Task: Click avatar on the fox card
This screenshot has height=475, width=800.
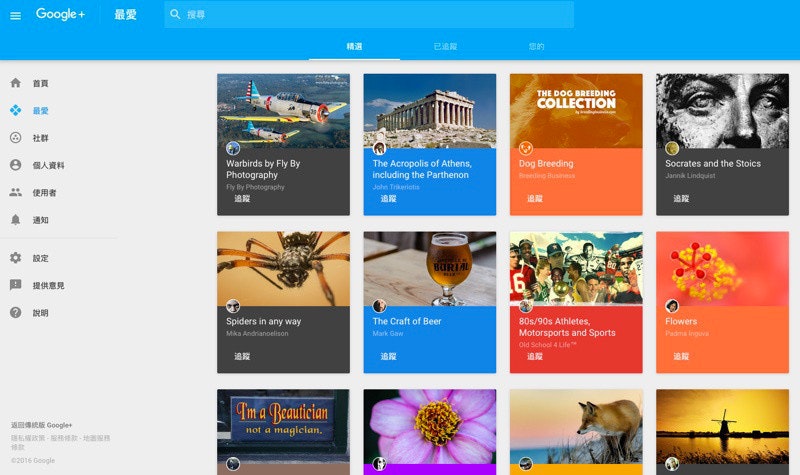Action: [x=526, y=464]
